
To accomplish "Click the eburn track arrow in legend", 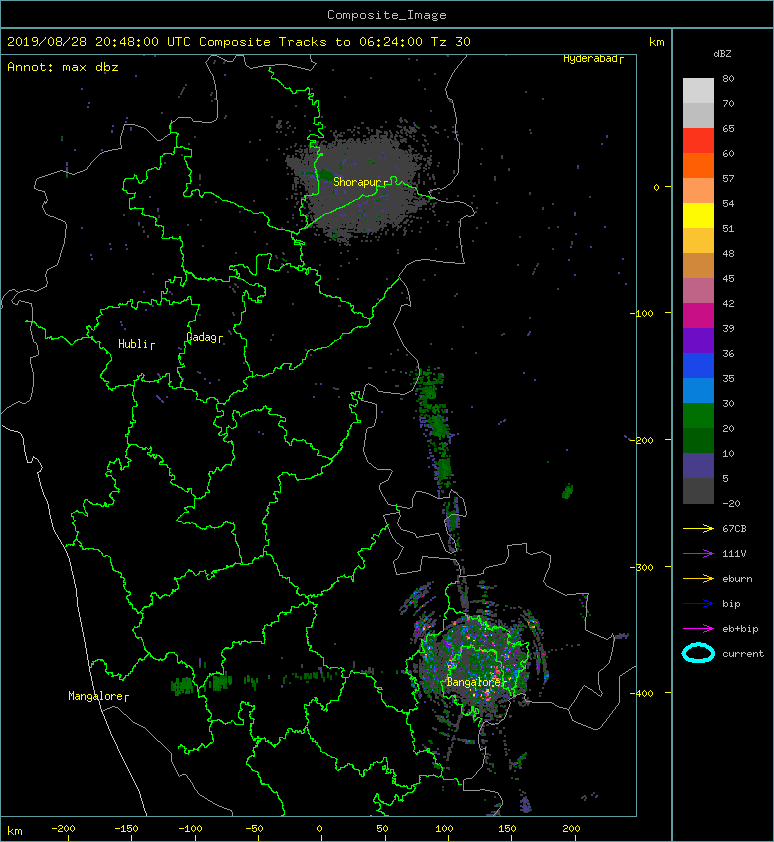I will coord(698,579).
